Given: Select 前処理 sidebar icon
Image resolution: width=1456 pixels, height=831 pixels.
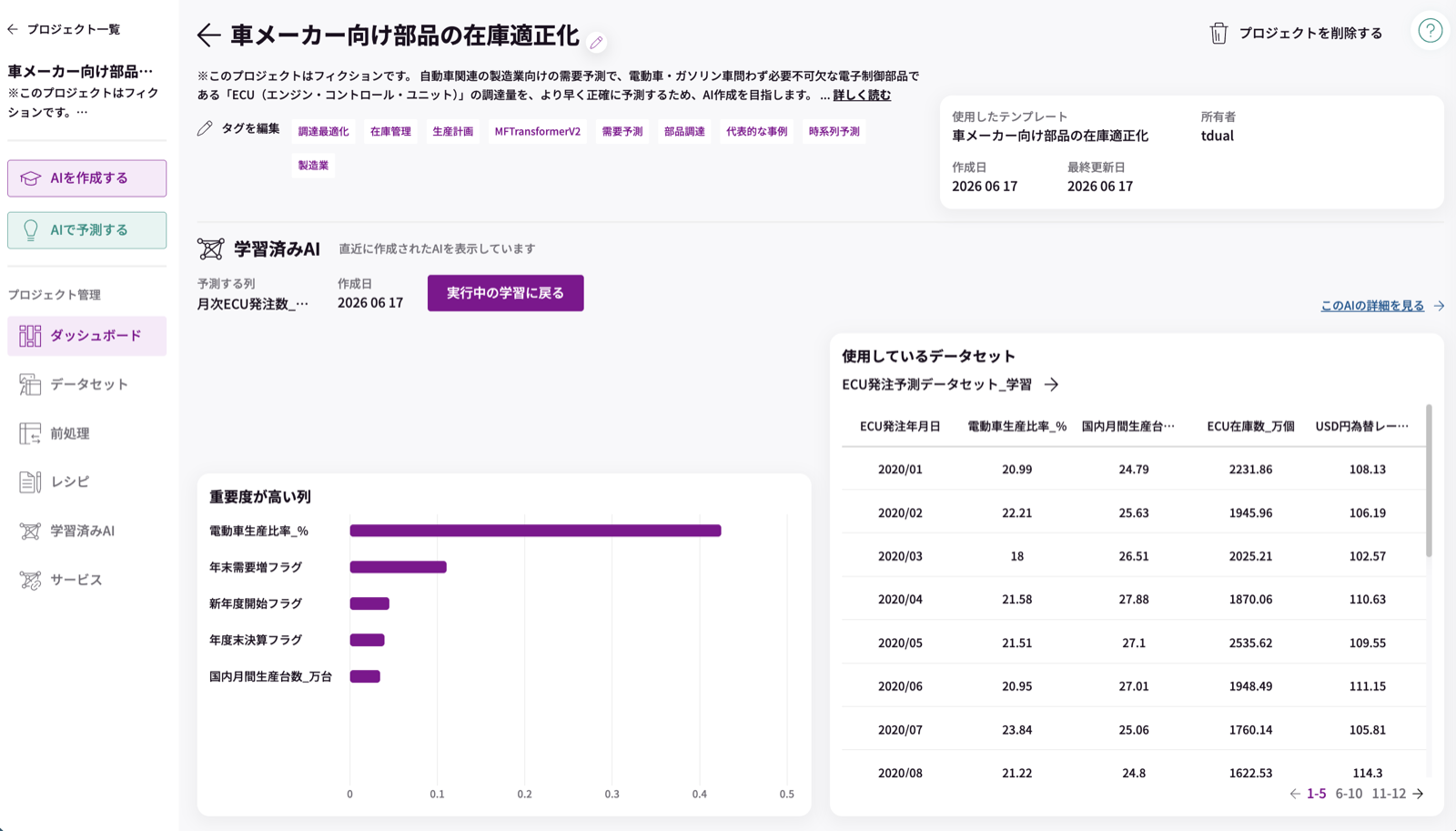Looking at the screenshot, I should [30, 433].
